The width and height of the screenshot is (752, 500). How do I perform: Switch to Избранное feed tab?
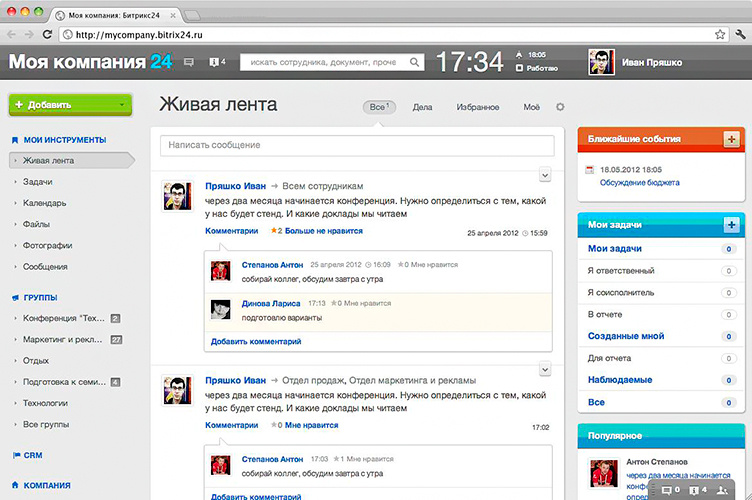tap(478, 107)
